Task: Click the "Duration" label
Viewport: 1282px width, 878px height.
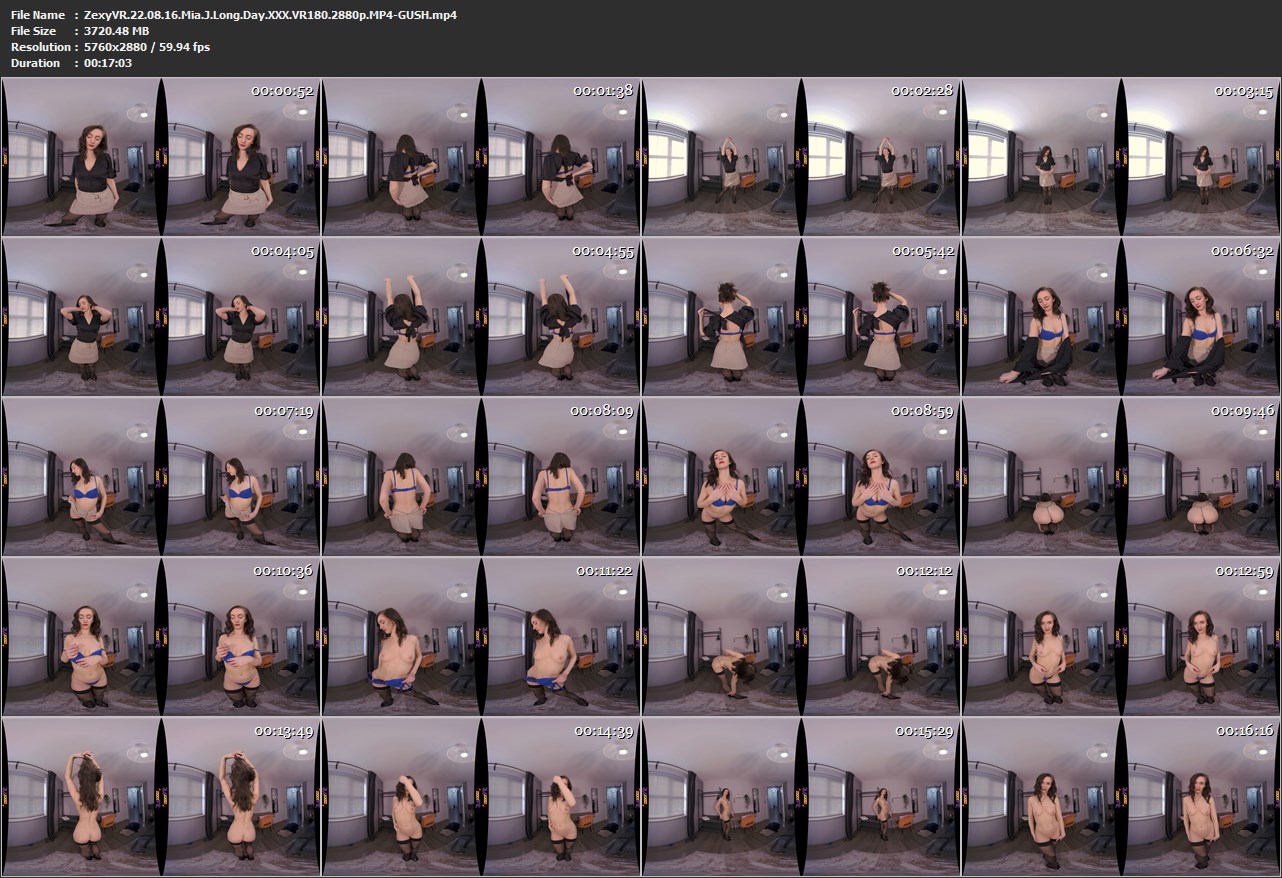Action: 35,63
